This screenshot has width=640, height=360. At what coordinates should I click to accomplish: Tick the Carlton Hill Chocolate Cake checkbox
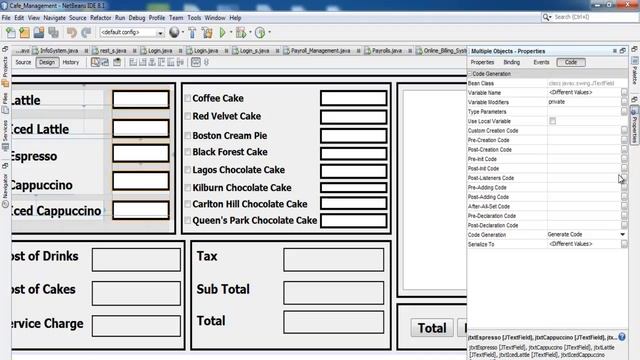pos(188,204)
